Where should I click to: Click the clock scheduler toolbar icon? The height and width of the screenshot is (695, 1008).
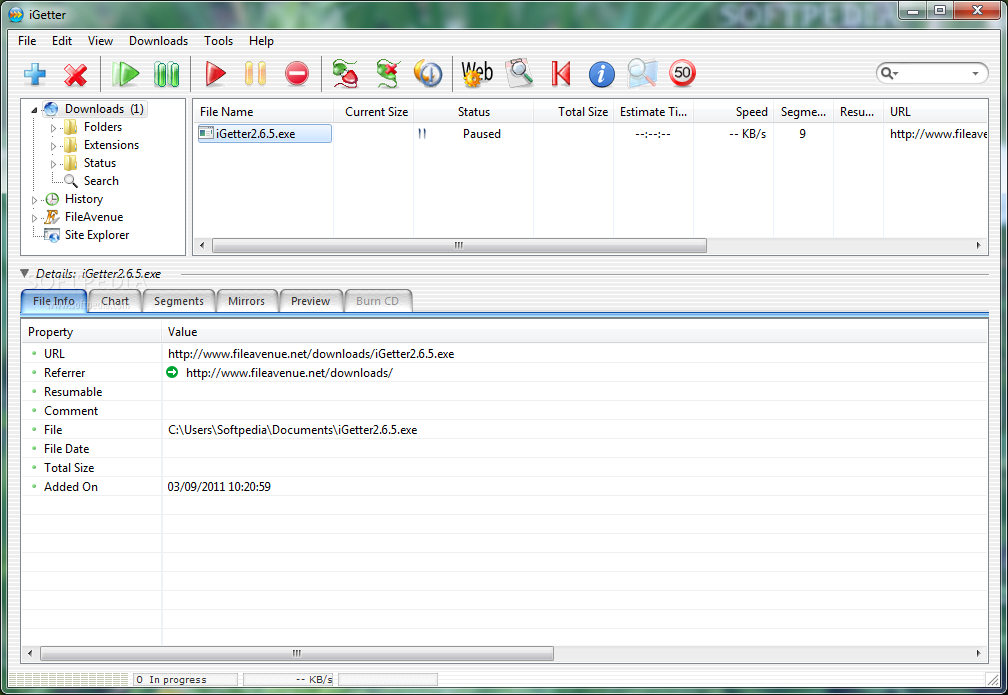pyautogui.click(x=429, y=74)
